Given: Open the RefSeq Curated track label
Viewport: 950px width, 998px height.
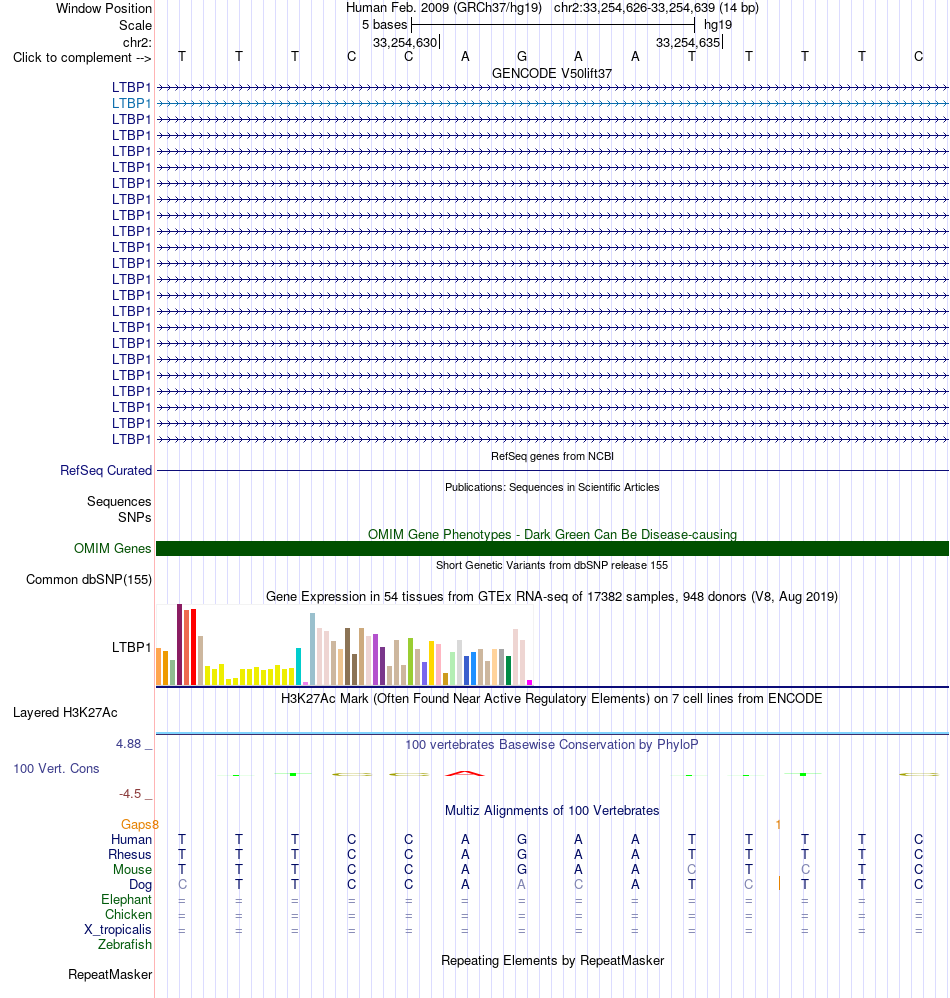Looking at the screenshot, I should pyautogui.click(x=106, y=470).
